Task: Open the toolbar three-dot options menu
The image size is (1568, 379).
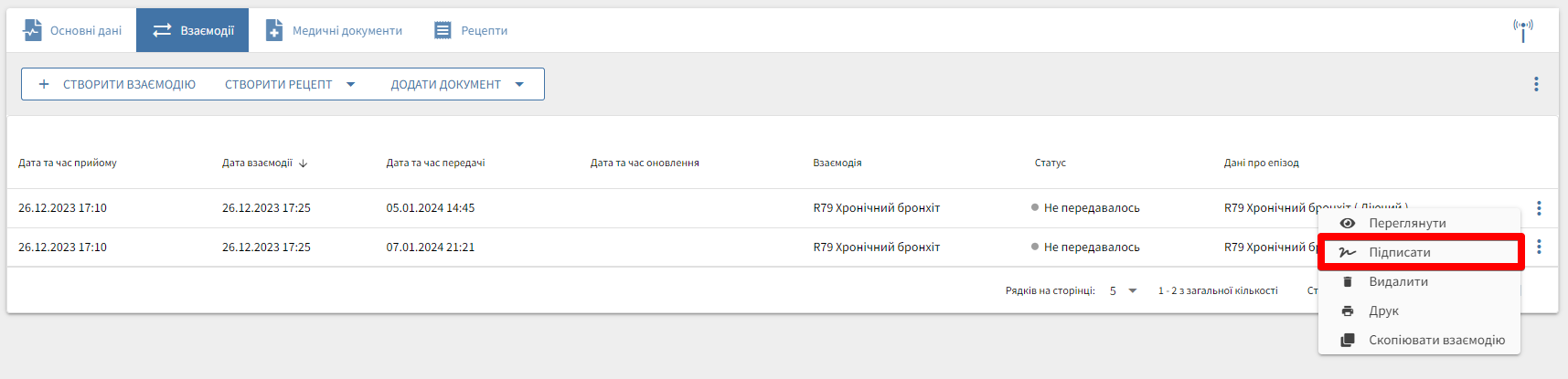Action: click(x=1536, y=84)
